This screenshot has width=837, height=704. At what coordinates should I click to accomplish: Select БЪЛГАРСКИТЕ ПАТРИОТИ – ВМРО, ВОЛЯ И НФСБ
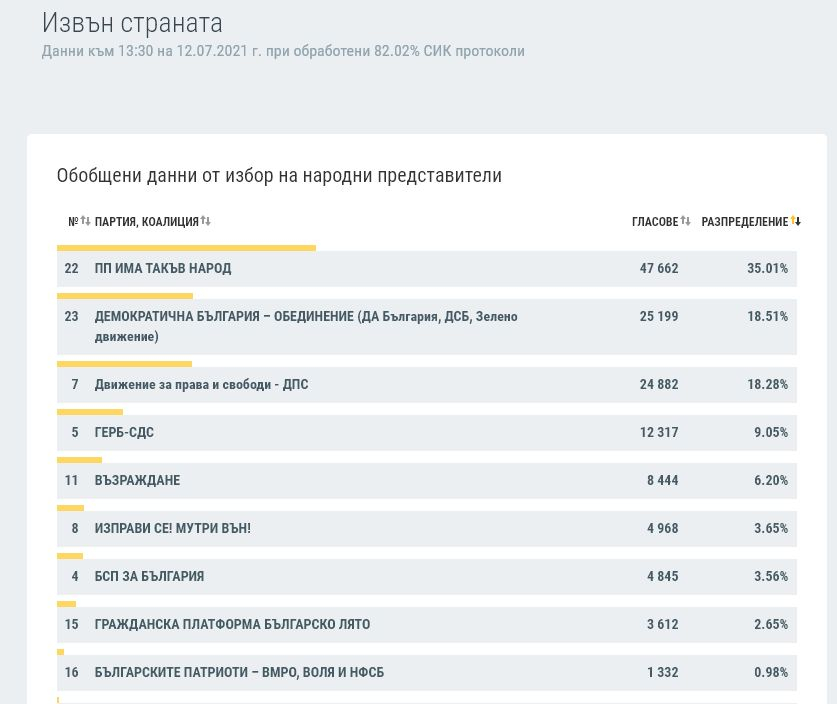[427, 673]
